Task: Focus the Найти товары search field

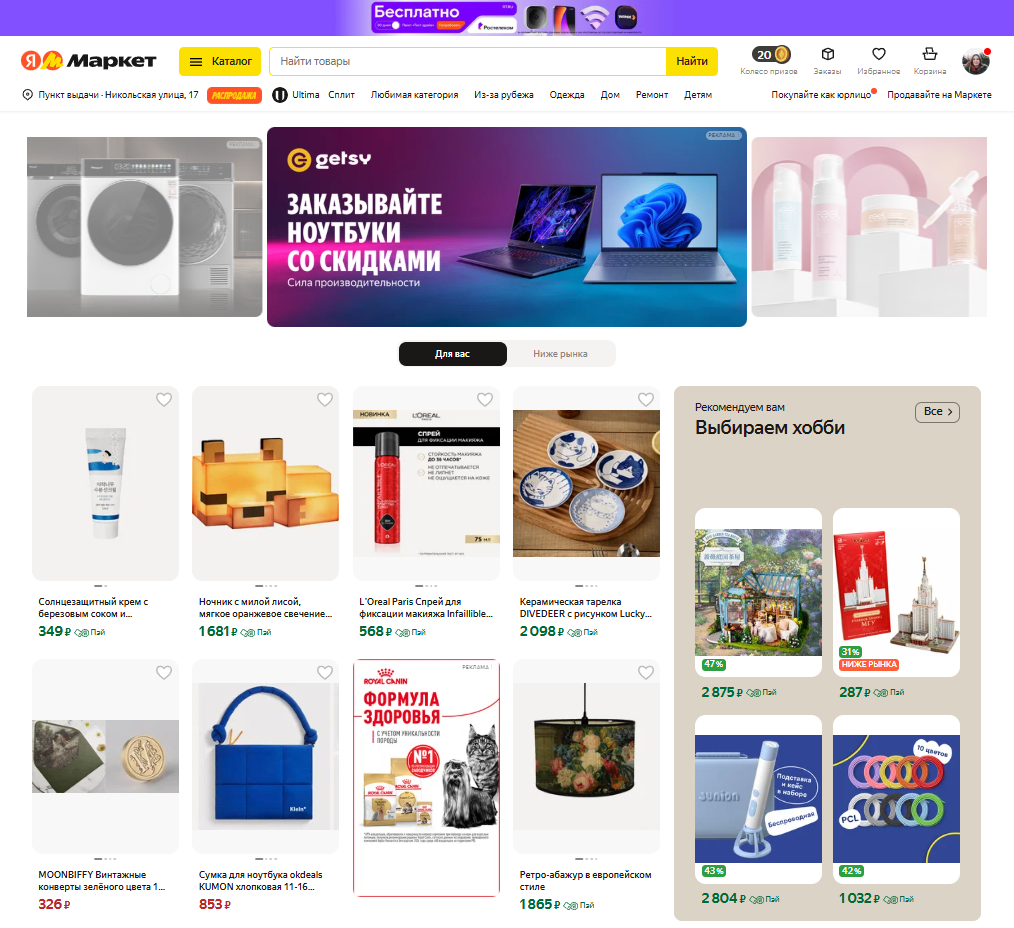Action: pos(468,61)
